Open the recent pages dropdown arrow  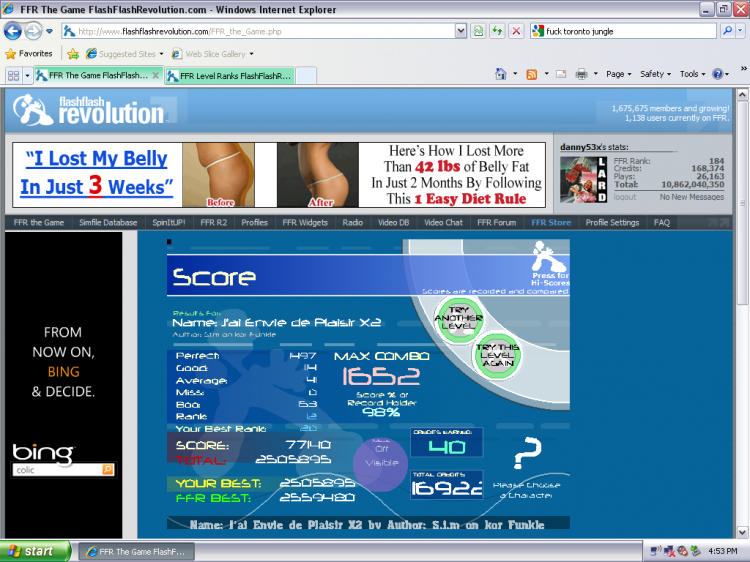(49, 32)
